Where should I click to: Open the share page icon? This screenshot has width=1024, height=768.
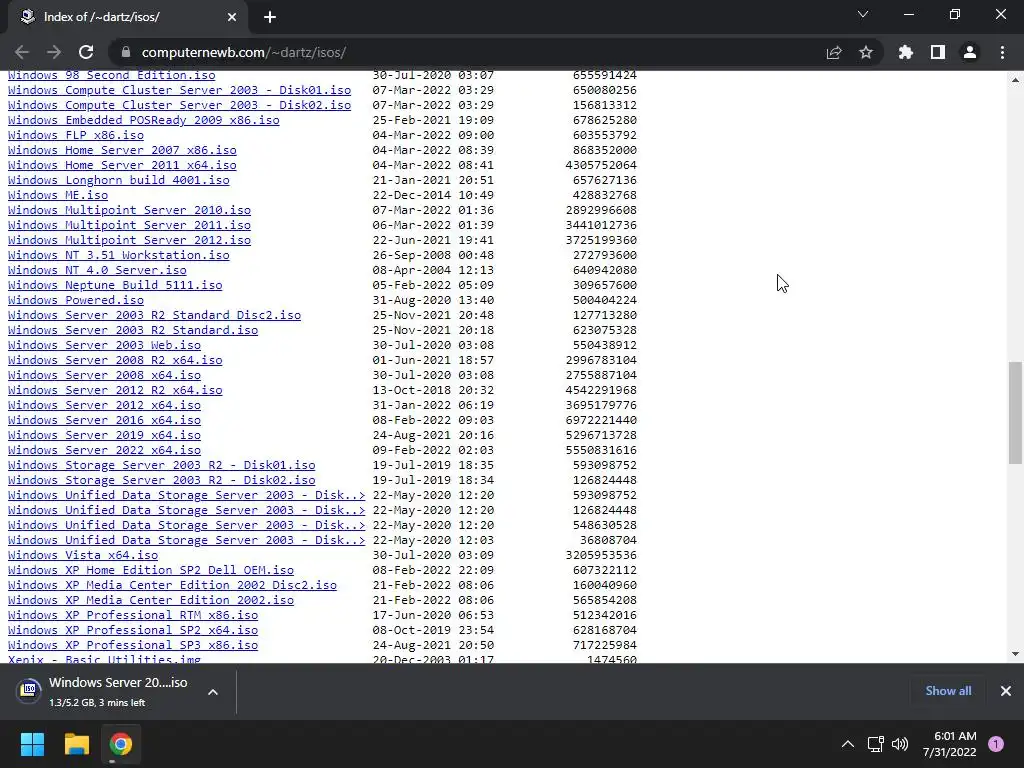pyautogui.click(x=834, y=52)
